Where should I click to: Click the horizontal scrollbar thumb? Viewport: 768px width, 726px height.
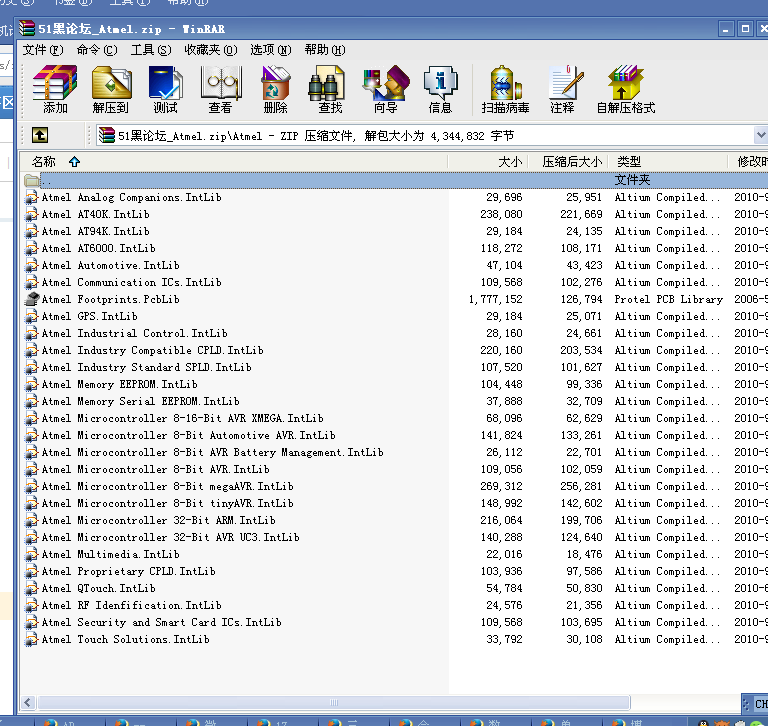[x=334, y=702]
